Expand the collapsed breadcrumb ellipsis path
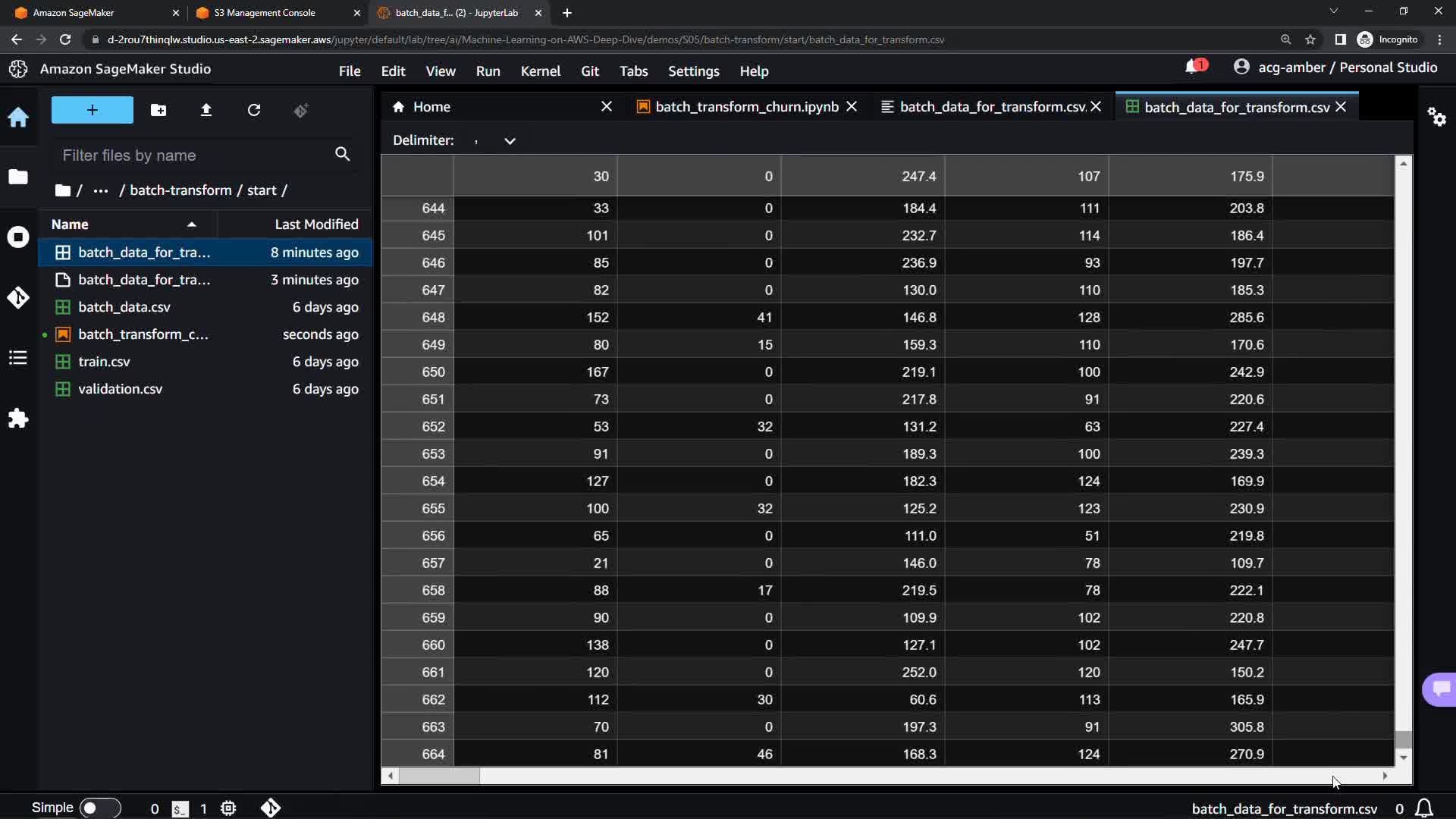Screen dimensions: 1456x819 pos(100,191)
